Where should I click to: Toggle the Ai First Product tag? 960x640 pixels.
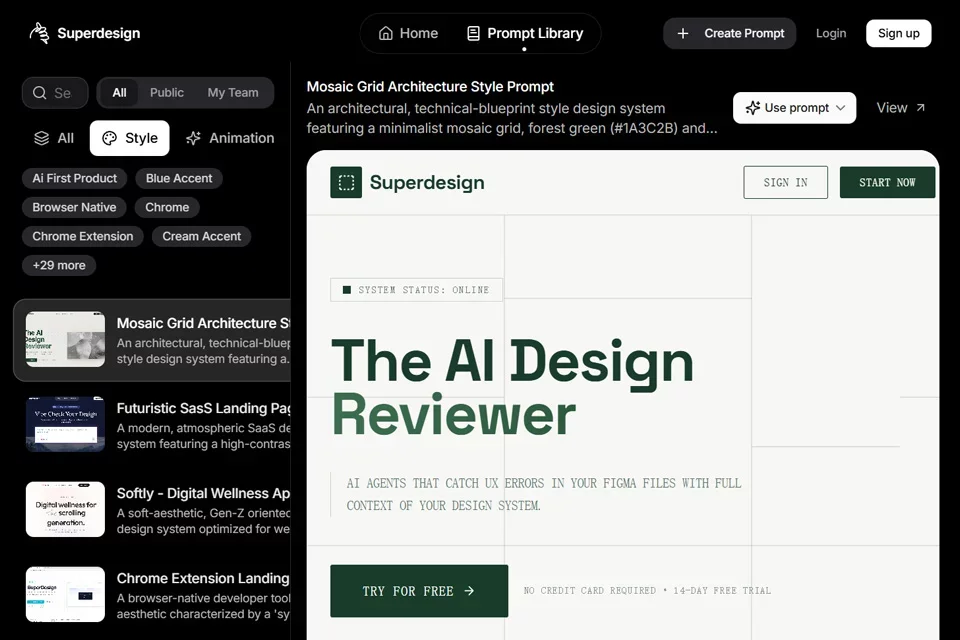pyautogui.click(x=75, y=178)
